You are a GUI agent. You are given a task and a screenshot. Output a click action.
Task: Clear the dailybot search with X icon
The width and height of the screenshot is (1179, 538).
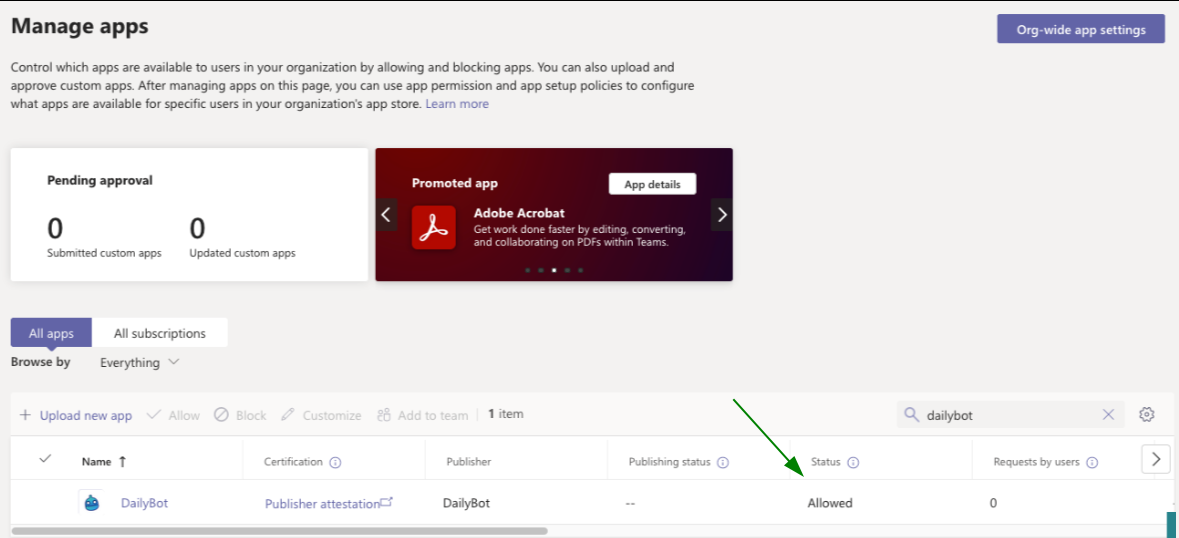(1108, 414)
